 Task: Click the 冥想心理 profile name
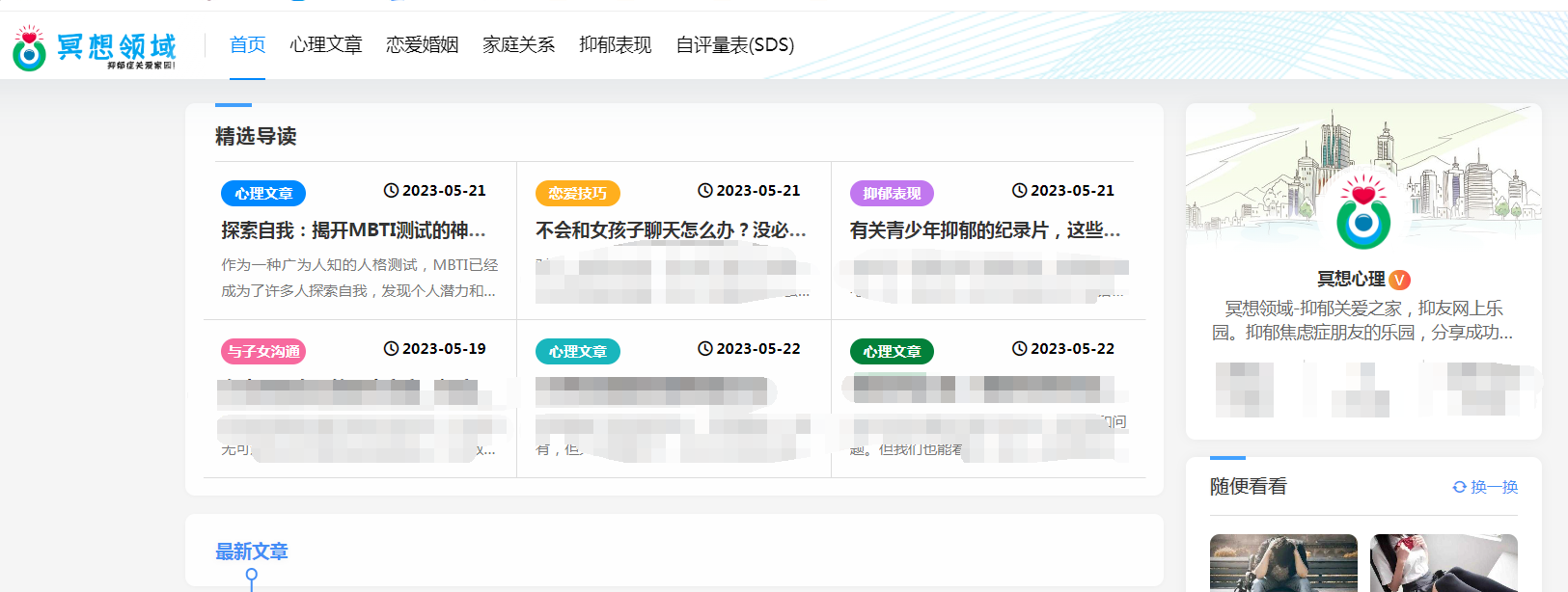pyautogui.click(x=1351, y=279)
